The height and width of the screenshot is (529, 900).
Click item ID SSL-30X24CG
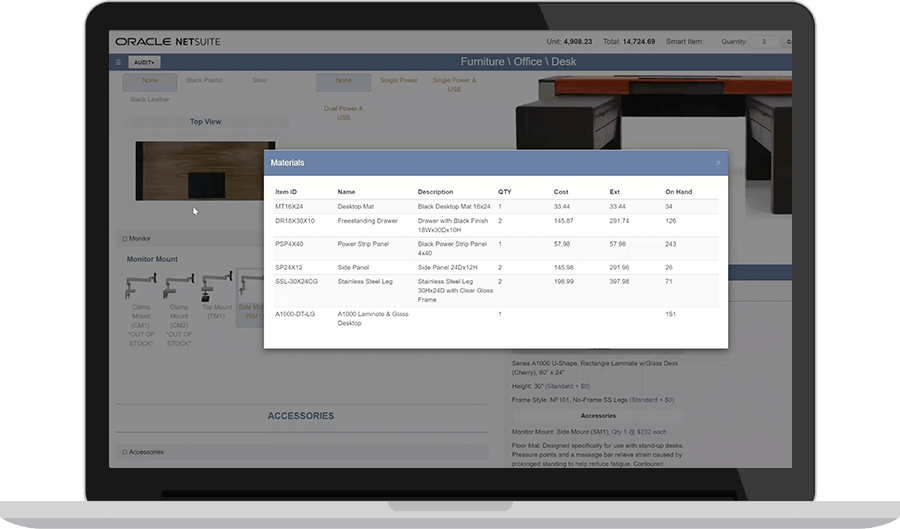coord(296,282)
